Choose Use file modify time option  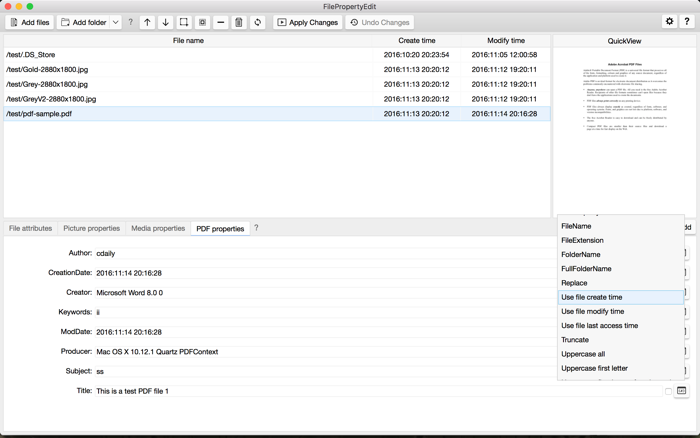[x=621, y=311]
